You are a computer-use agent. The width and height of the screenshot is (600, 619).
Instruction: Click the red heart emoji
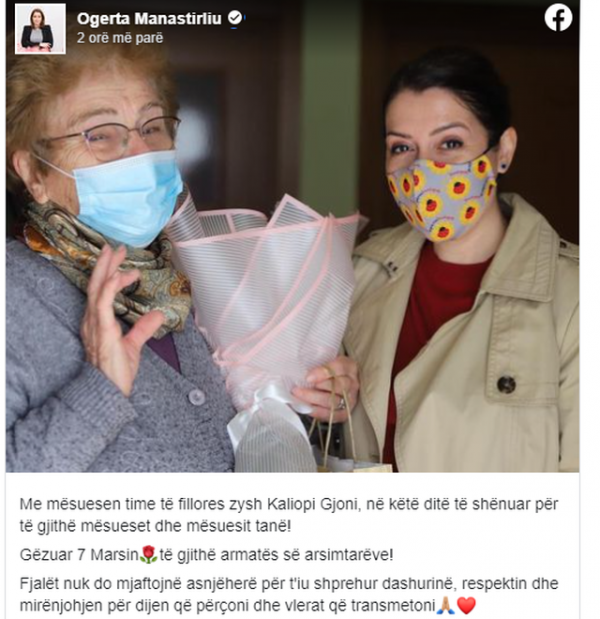(466, 605)
